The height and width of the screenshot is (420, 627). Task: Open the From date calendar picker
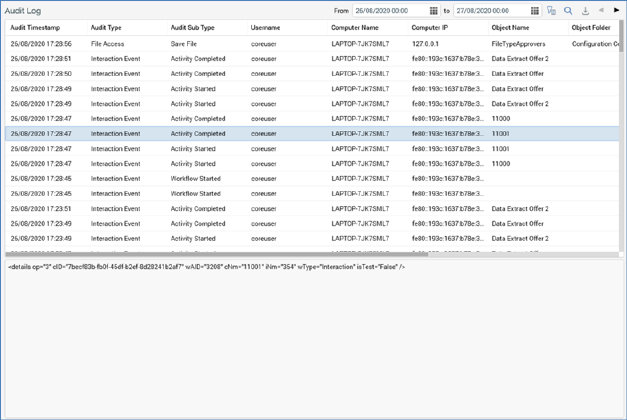433,10
